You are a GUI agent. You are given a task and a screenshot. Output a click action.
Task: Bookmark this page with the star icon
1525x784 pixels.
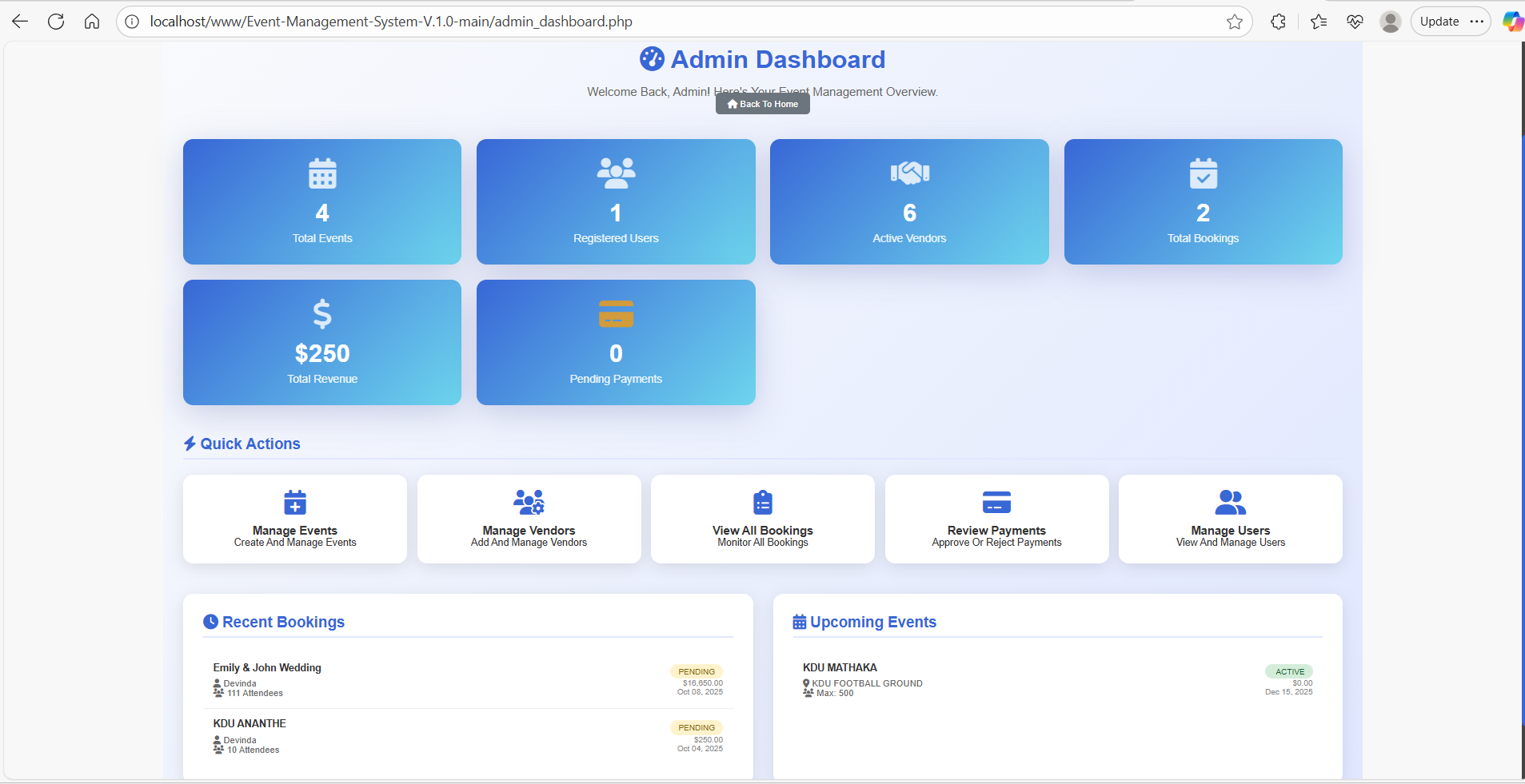1234,22
